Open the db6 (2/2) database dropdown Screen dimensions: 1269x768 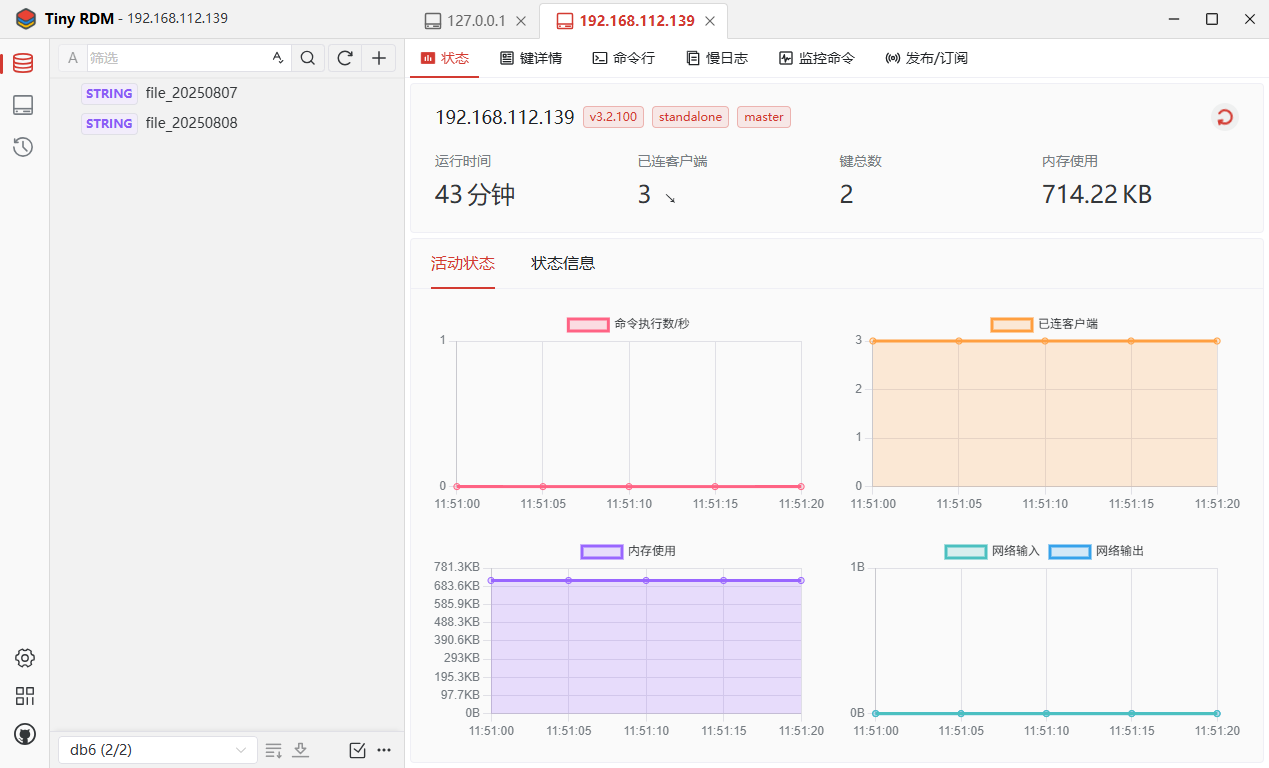click(158, 750)
